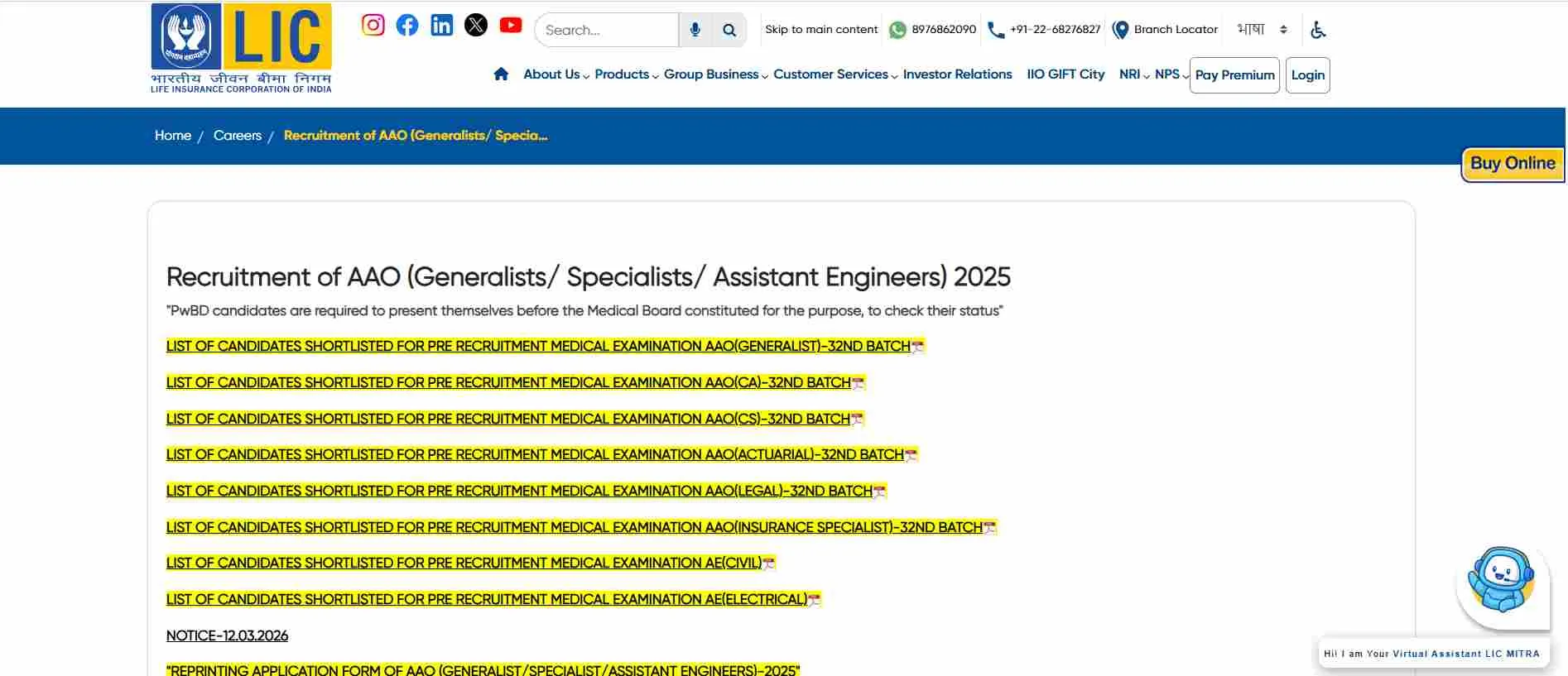1568x676 pixels.
Task: Click the Facebook icon in header
Action: click(x=407, y=25)
